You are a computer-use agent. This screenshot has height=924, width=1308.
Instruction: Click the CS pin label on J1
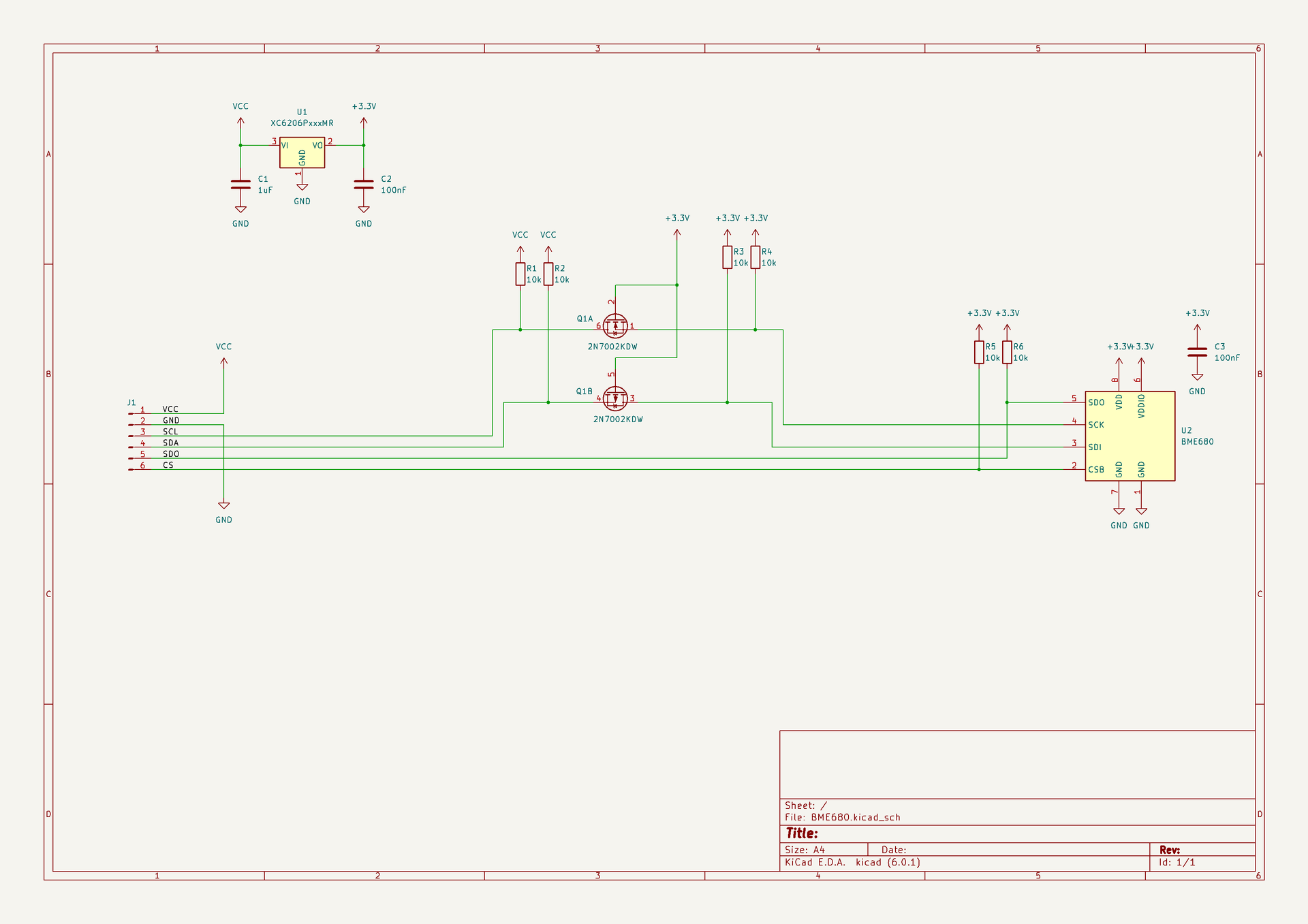(x=168, y=465)
